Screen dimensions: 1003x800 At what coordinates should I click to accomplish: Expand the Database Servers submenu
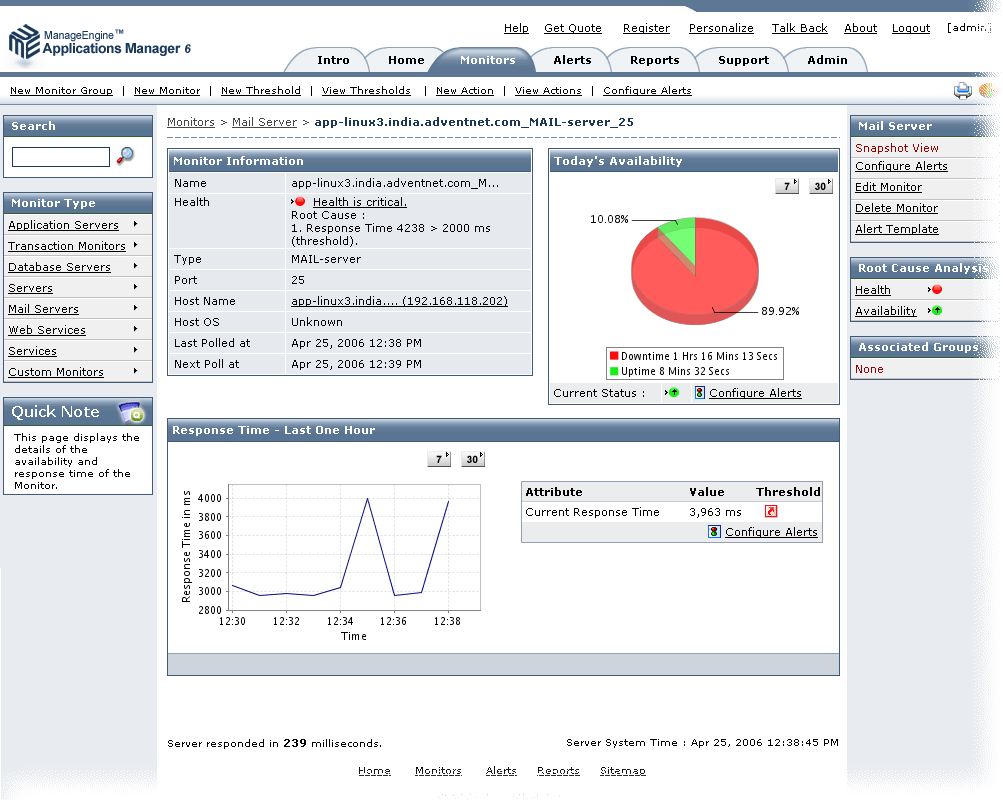tap(135, 267)
